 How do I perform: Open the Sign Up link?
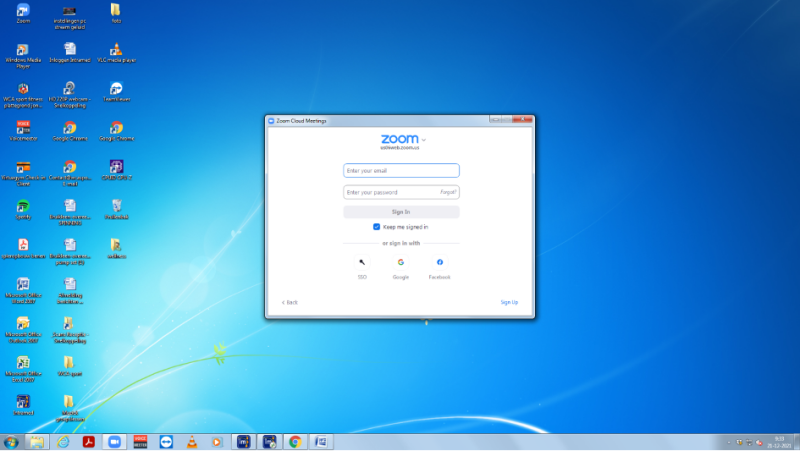click(509, 301)
